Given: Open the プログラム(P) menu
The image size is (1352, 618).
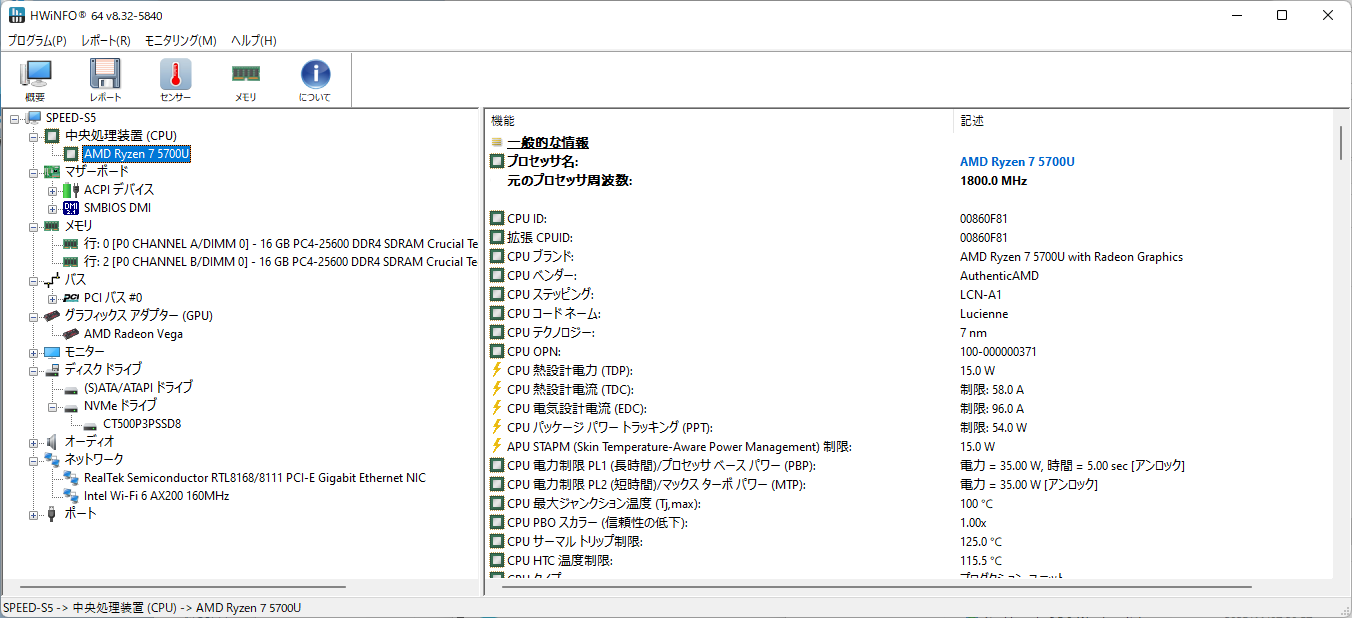Looking at the screenshot, I should 37,41.
